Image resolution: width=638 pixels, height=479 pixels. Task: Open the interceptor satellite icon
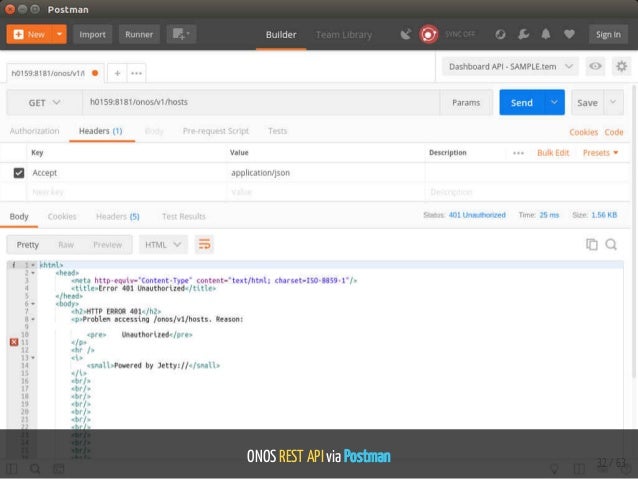[405, 34]
